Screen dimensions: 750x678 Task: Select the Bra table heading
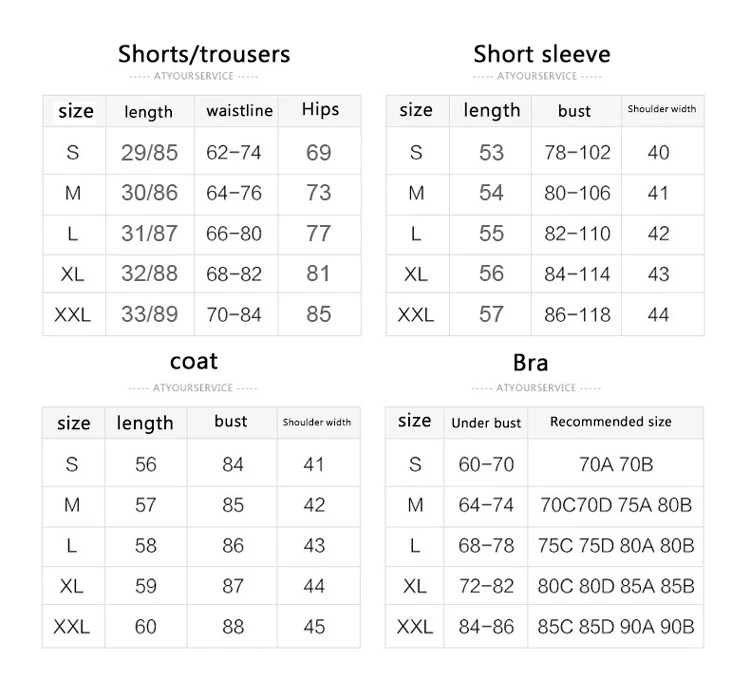point(530,363)
